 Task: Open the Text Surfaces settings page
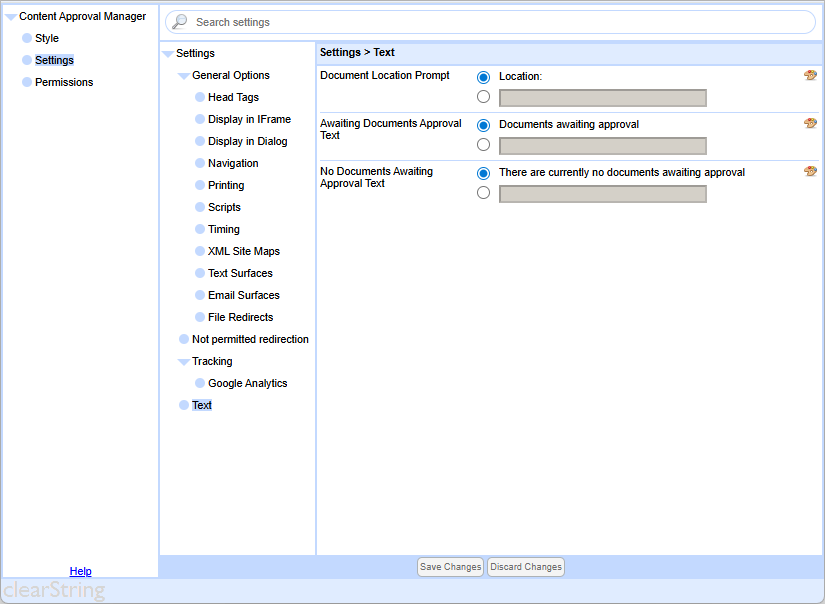pos(240,274)
